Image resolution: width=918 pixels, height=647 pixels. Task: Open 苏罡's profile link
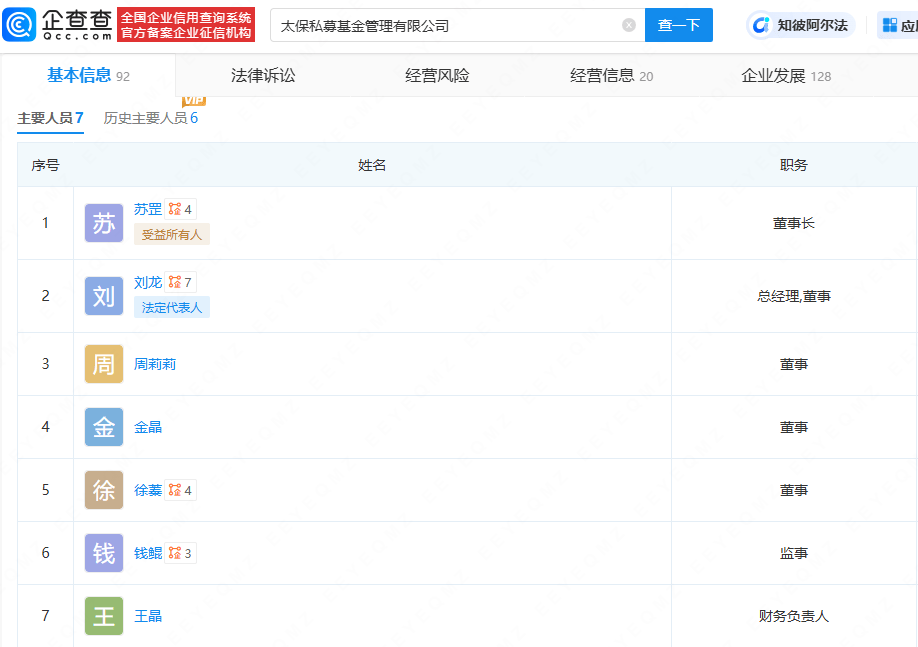[148, 209]
